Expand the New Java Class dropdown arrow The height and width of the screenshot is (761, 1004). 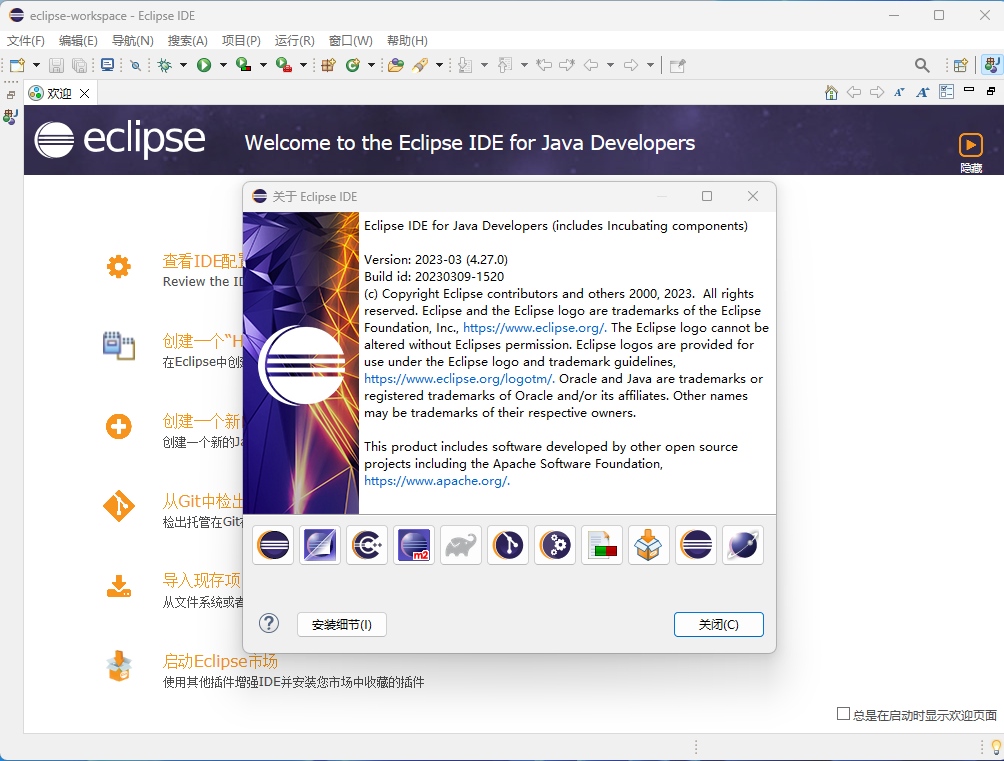pyautogui.click(x=371, y=65)
